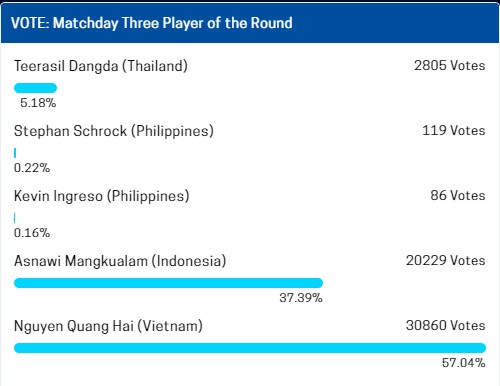Select Asnawi Mangkualam (Indonesia) option
Image resolution: width=500 pixels, height=386 pixels.
coord(120,261)
